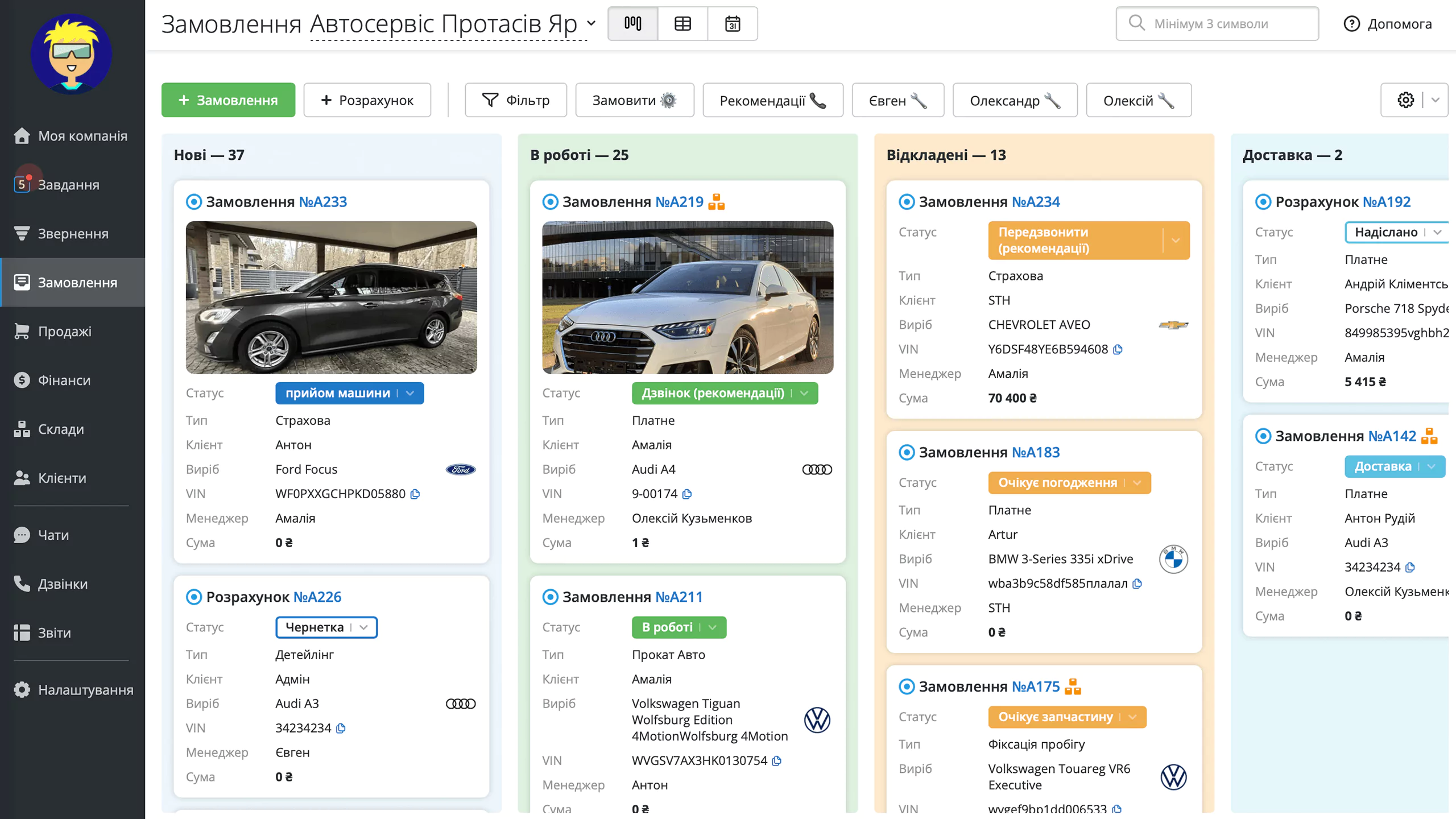Image resolution: width=1456 pixels, height=819 pixels.
Task: Open Продажі in sidebar
Action: 72,332
